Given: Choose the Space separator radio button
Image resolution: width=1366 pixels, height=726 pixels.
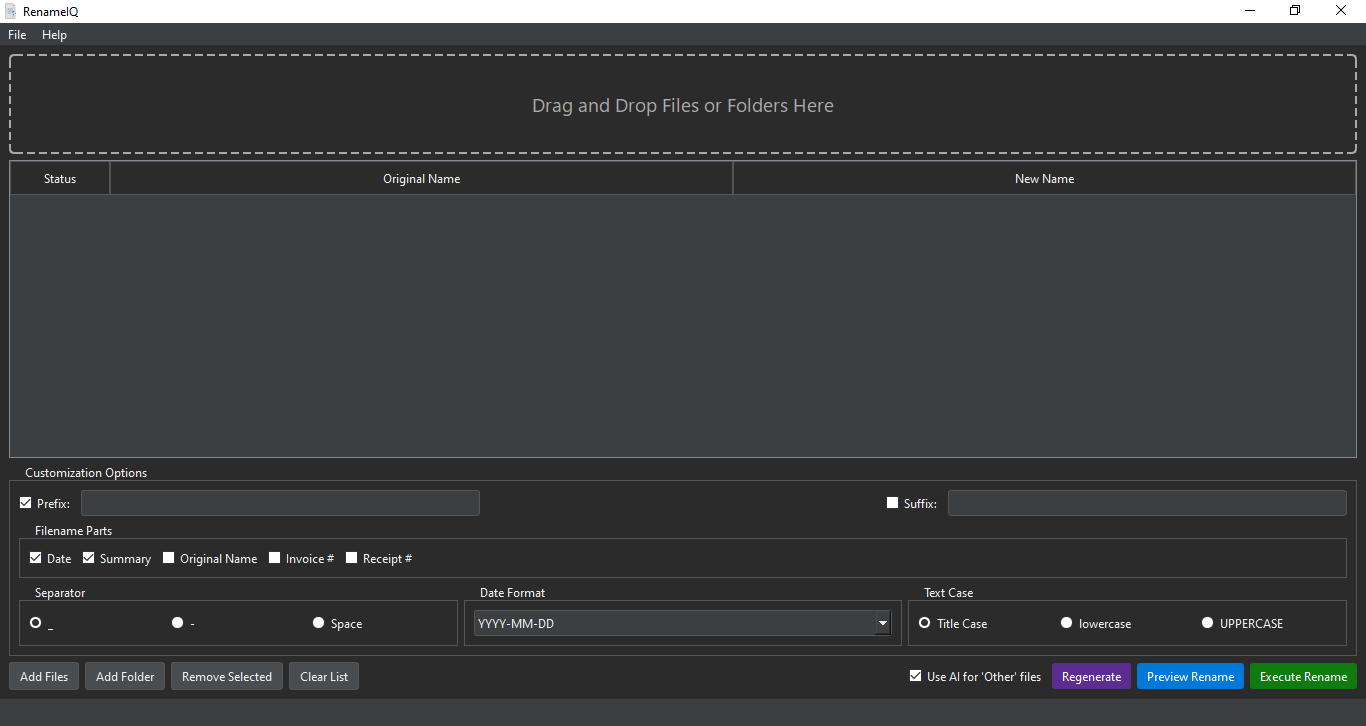Looking at the screenshot, I should tap(319, 623).
